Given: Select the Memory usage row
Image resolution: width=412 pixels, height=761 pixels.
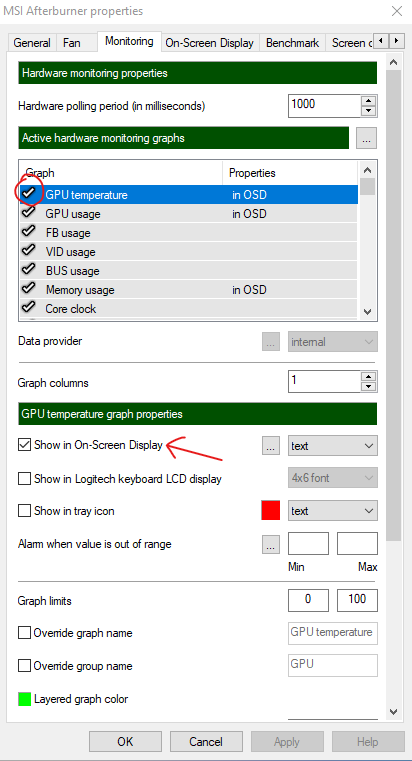Looking at the screenshot, I should pyautogui.click(x=189, y=290).
